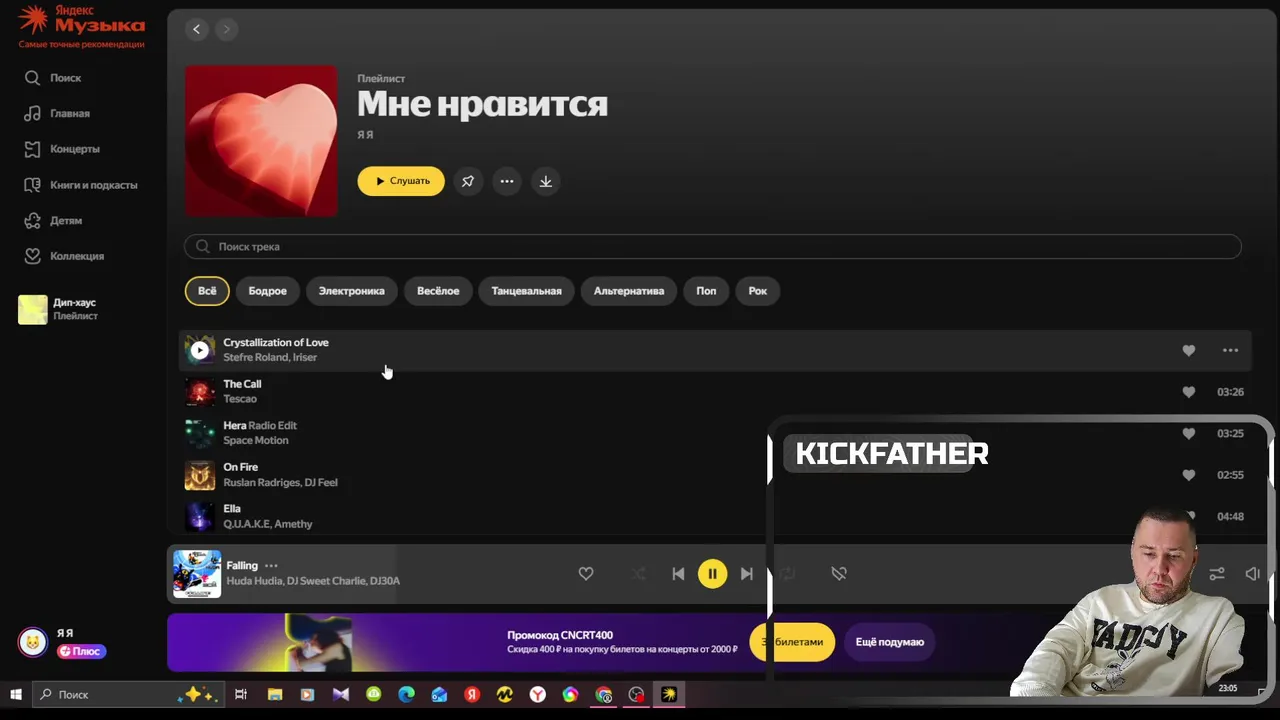Image resolution: width=1280 pixels, height=720 pixels.
Task: Open player sound settings sliders icon
Action: pos(1217,574)
